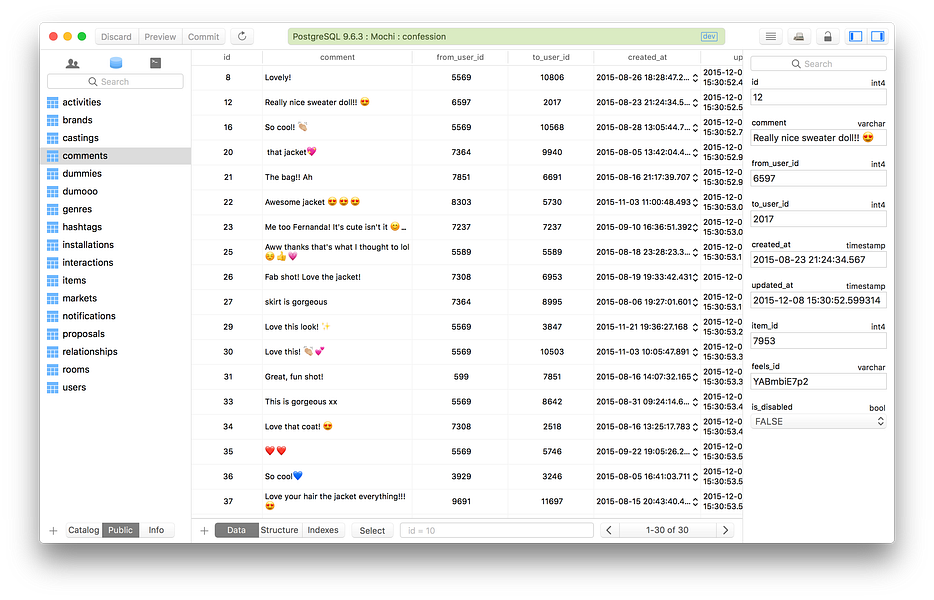Select the castings table
934x600 pixels.
click(x=116, y=138)
